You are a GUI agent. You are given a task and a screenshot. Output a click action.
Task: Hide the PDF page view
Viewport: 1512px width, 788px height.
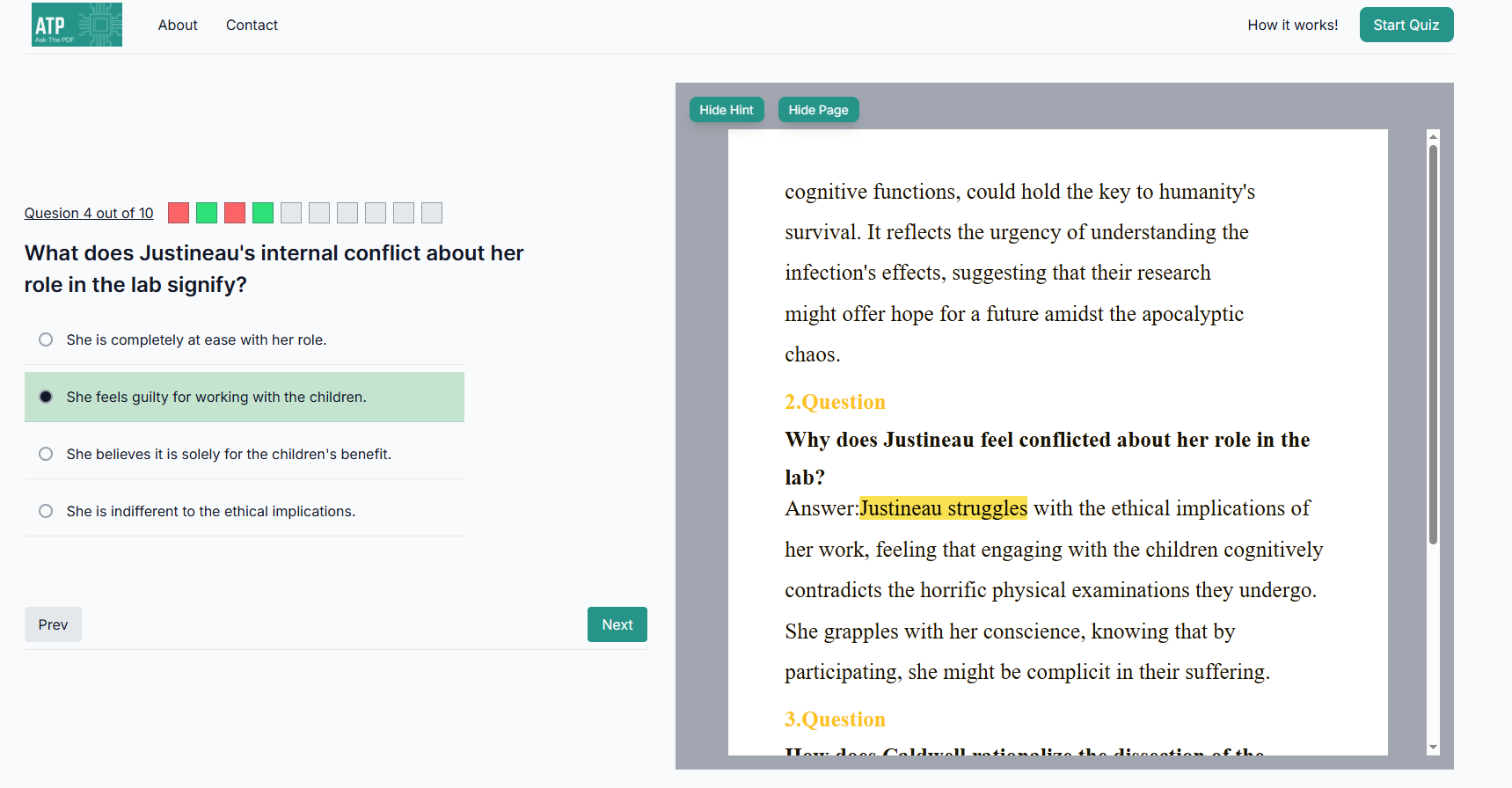click(x=818, y=110)
